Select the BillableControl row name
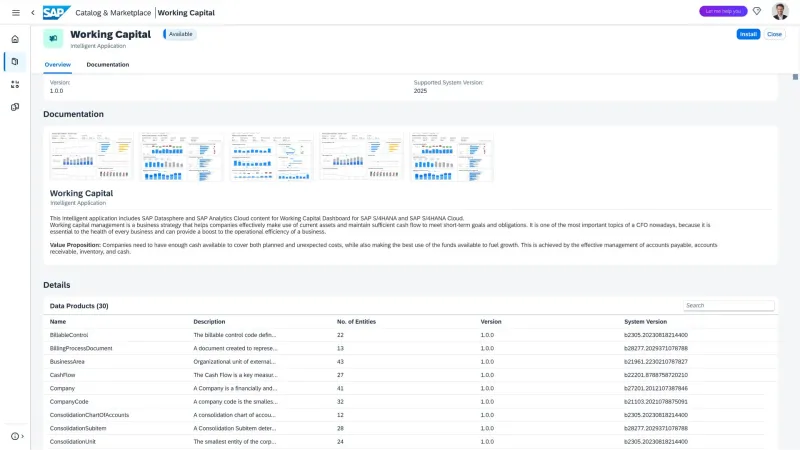This screenshot has height=450, width=800. (69, 335)
